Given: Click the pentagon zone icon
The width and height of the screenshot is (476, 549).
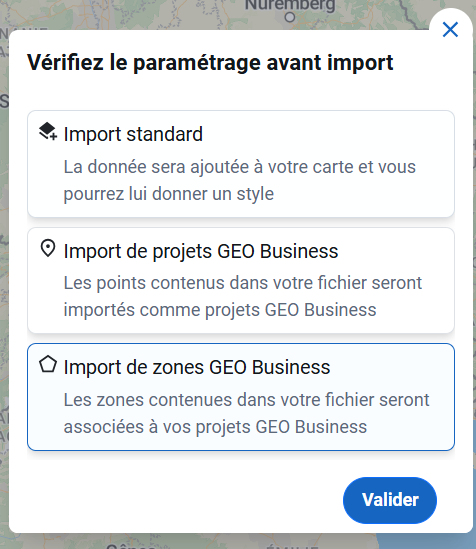Looking at the screenshot, I should point(48,364).
